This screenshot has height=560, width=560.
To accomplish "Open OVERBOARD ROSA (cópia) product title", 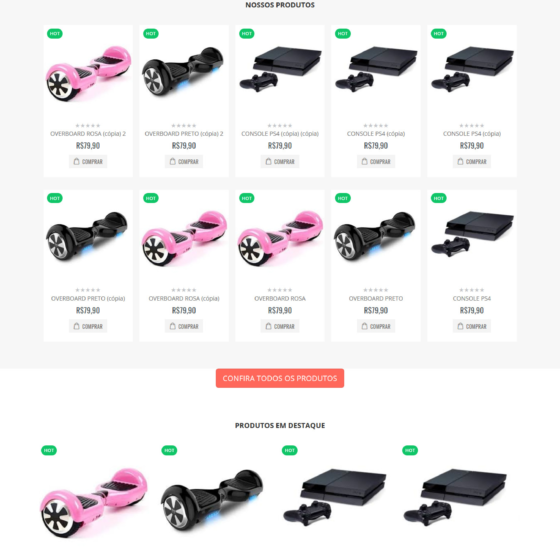I will pyautogui.click(x=184, y=298).
